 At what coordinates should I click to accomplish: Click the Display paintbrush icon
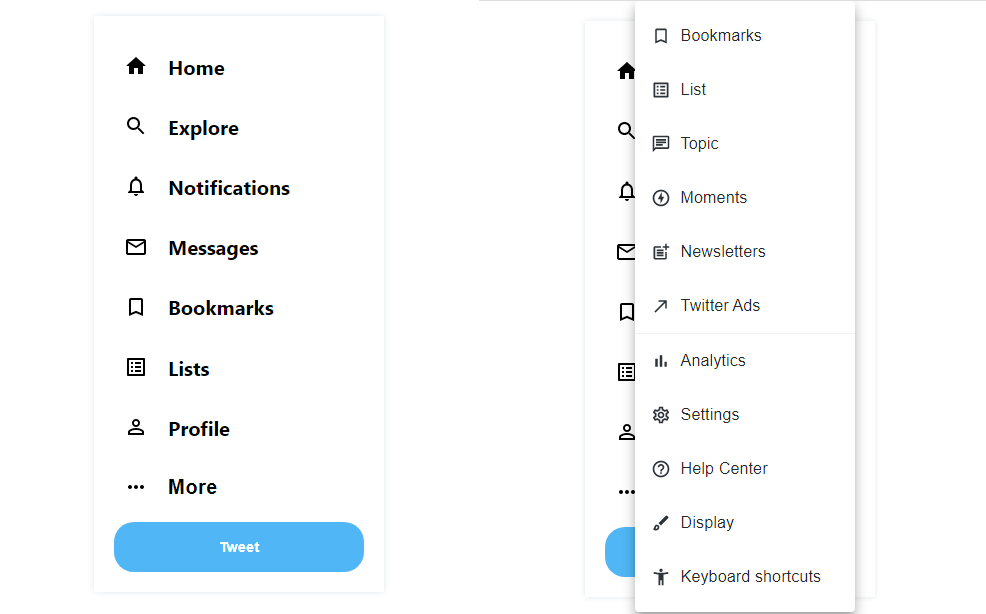(x=660, y=522)
